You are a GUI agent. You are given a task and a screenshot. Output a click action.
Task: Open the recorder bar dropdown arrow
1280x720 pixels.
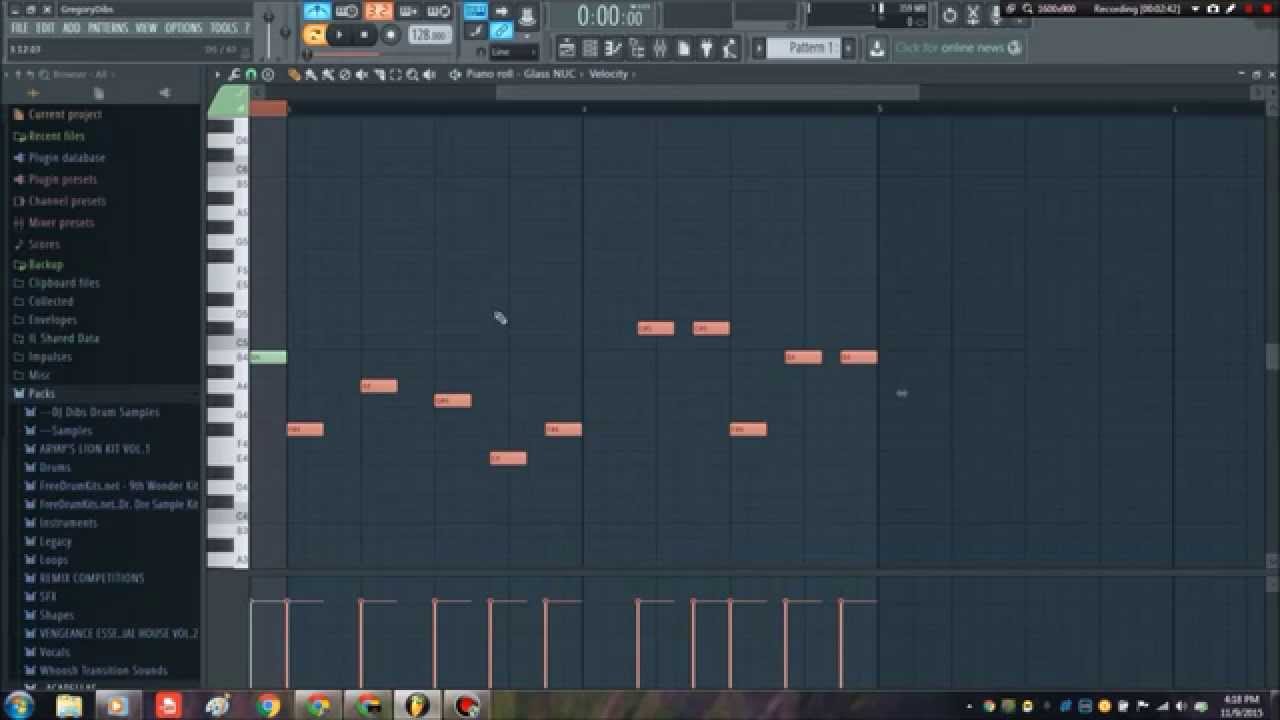1195,9
